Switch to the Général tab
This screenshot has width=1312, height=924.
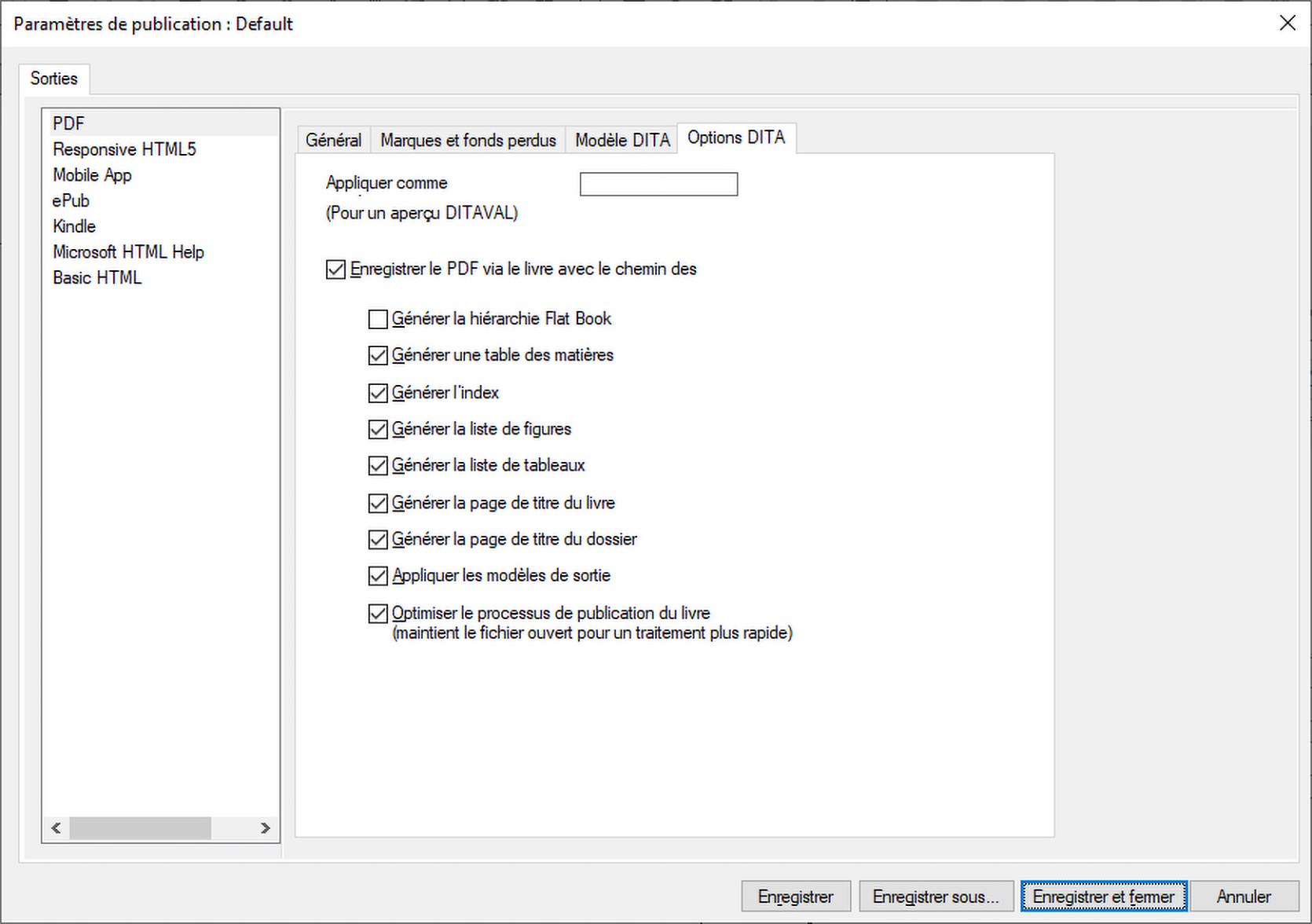(x=333, y=140)
